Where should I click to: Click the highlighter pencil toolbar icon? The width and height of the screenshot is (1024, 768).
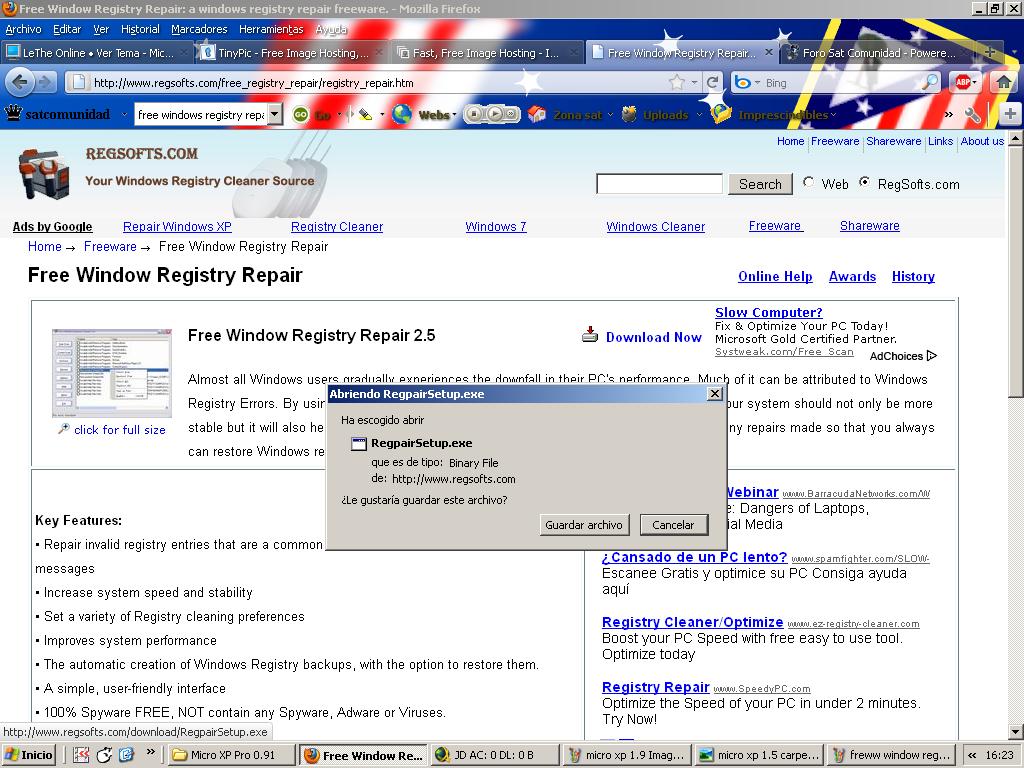[x=366, y=115]
